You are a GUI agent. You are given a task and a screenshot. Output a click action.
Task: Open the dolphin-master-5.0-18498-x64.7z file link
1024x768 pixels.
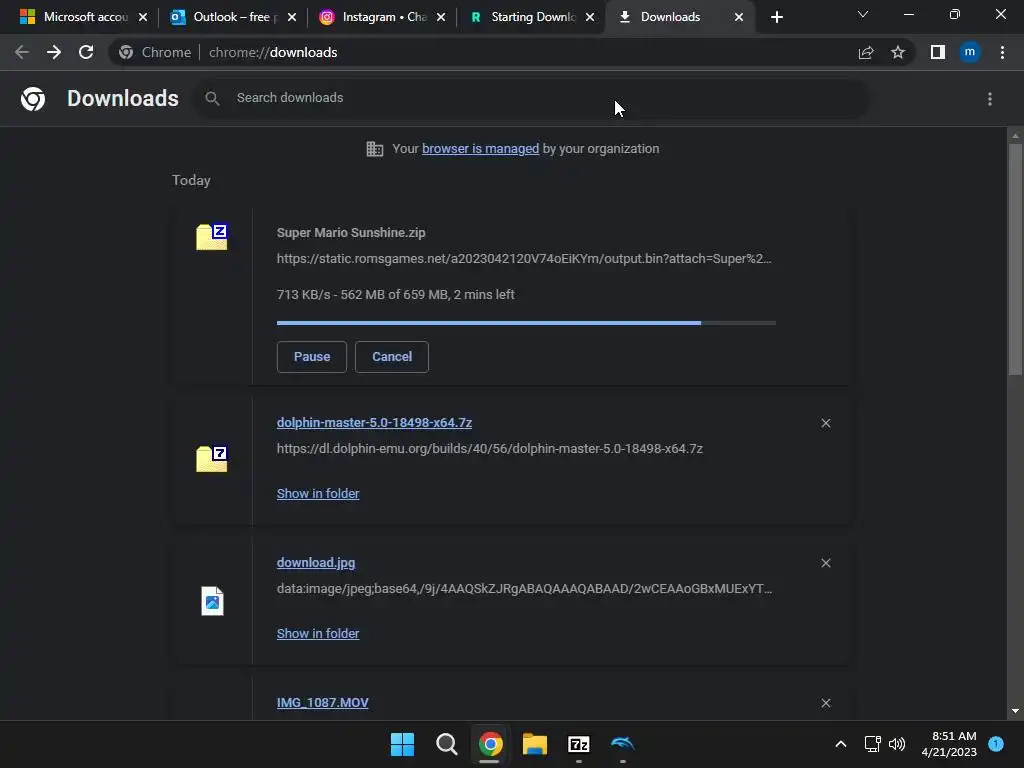pos(374,423)
